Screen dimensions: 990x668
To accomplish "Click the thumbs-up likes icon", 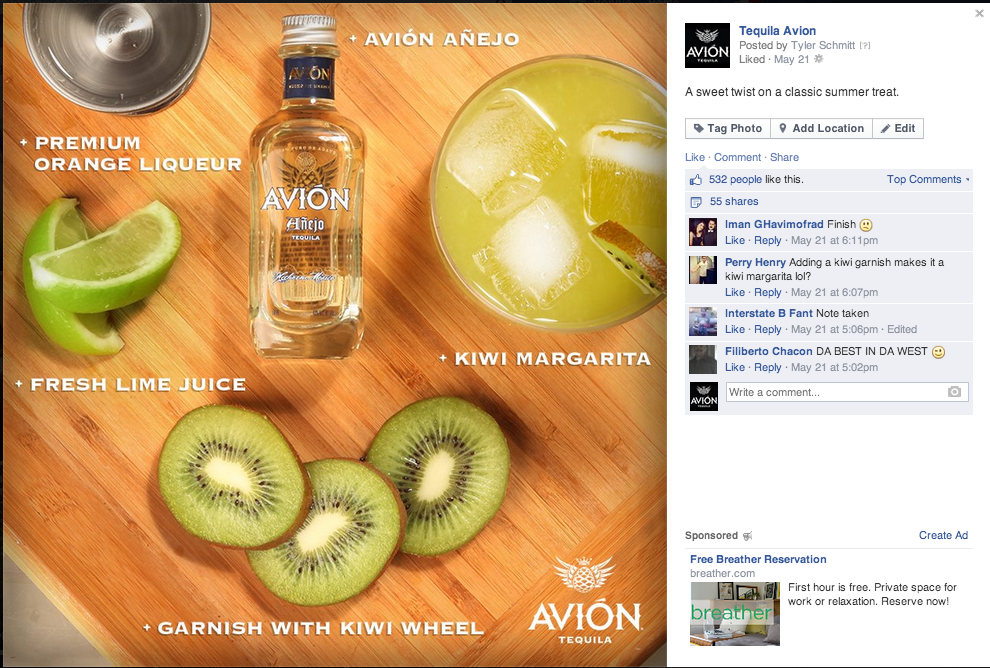I will [696, 180].
